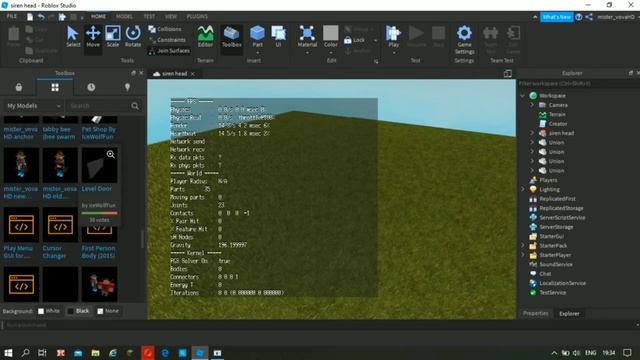
Task: Open Task View on taskbar
Action: (42, 352)
